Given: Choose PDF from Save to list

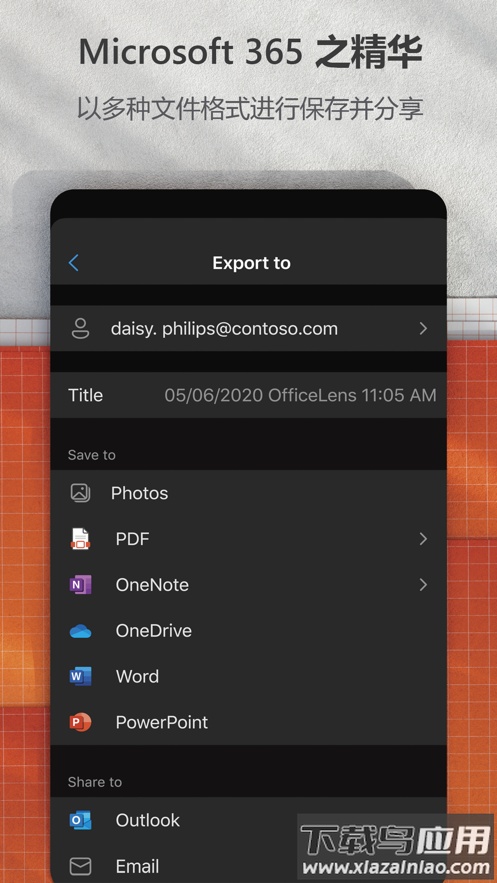Looking at the screenshot, I should click(248, 539).
